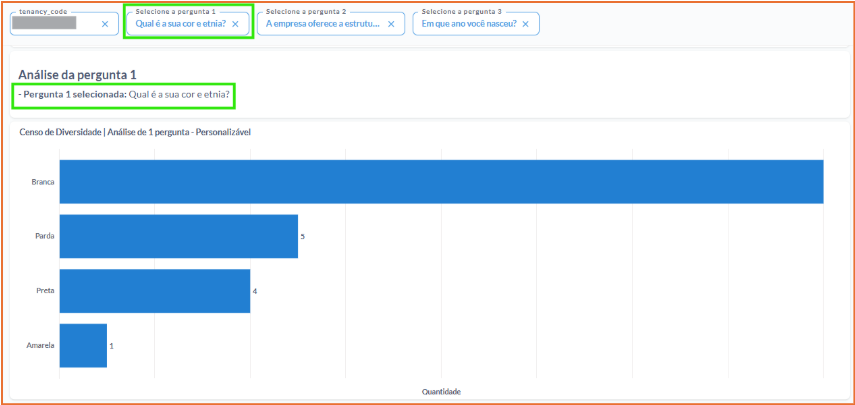Click the 'Branca' axis label
Viewport: 855px width, 405px height.
42,182
